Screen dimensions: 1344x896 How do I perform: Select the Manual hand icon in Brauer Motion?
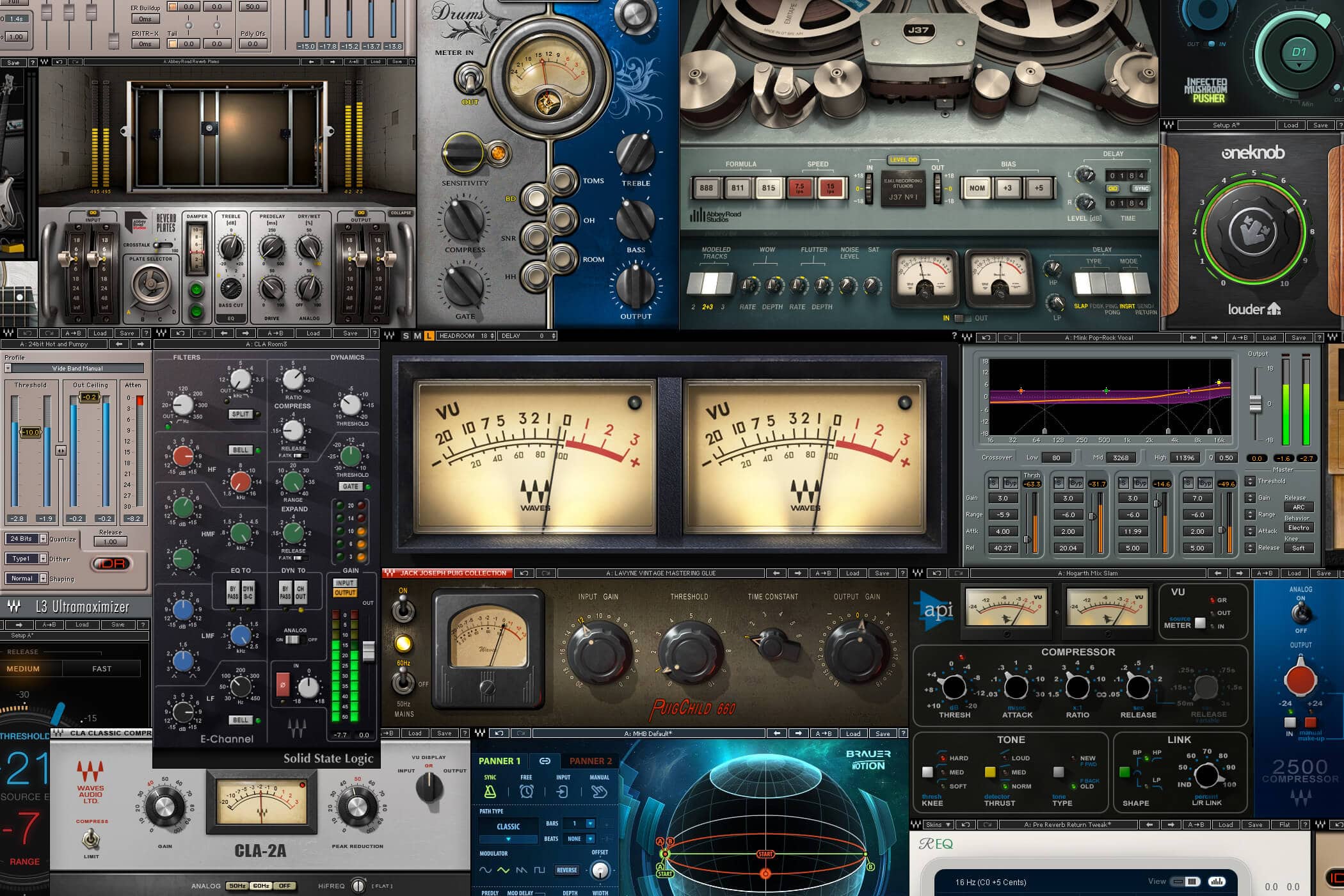click(x=599, y=792)
